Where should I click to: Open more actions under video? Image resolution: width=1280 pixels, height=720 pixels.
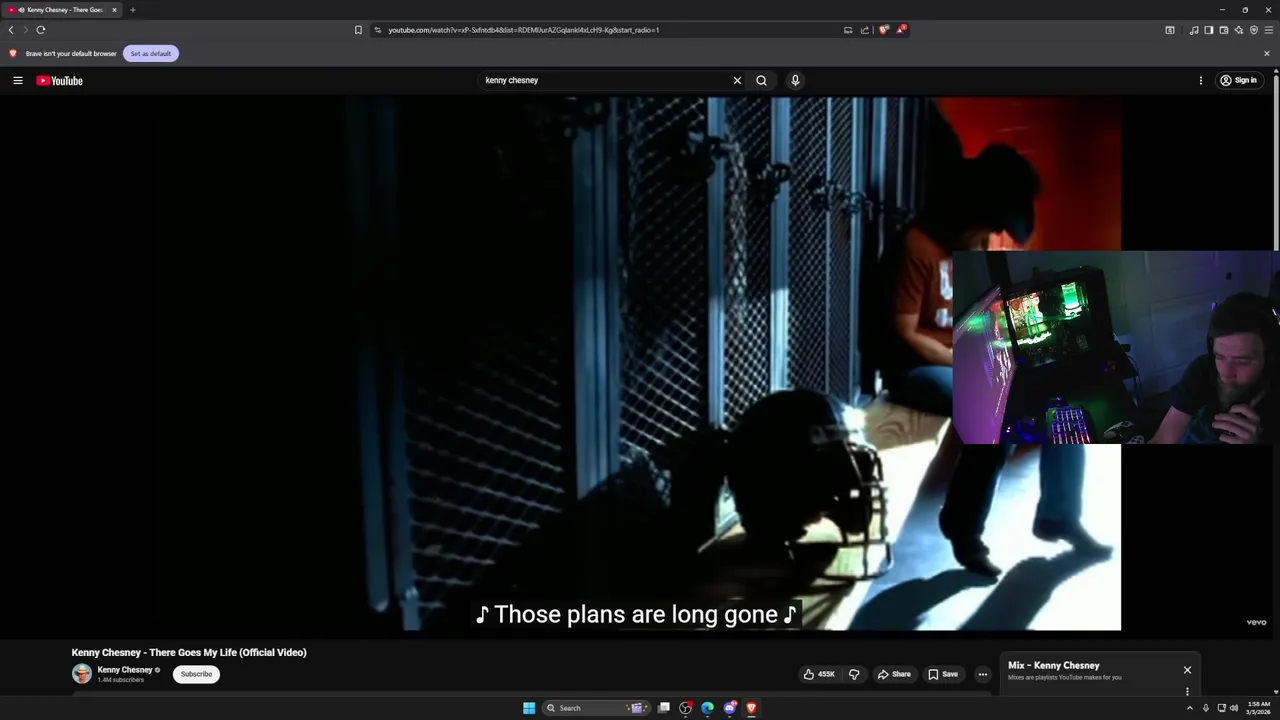pos(982,674)
